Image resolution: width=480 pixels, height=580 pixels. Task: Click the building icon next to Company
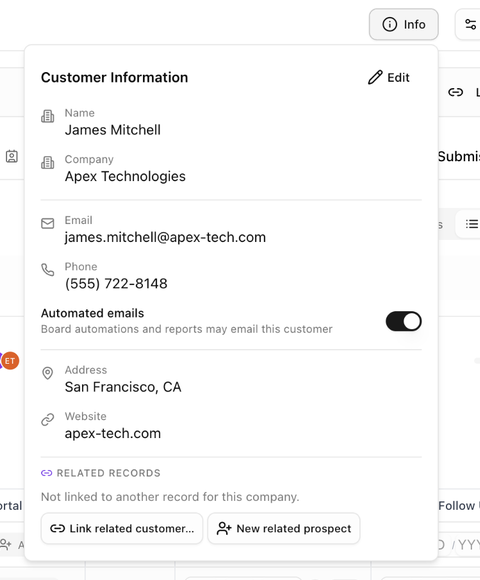pos(47,162)
